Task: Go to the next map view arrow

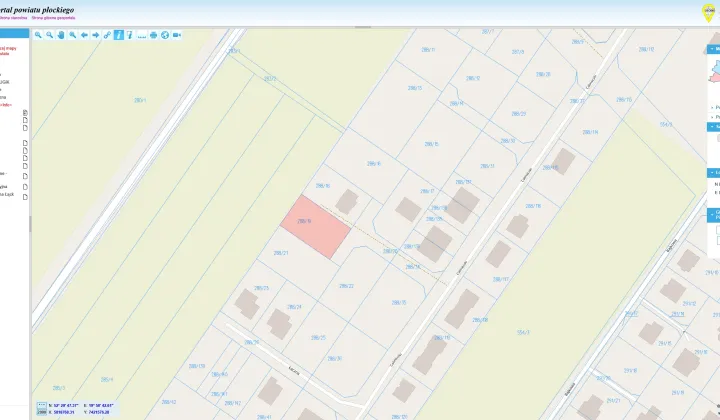Action: click(96, 35)
